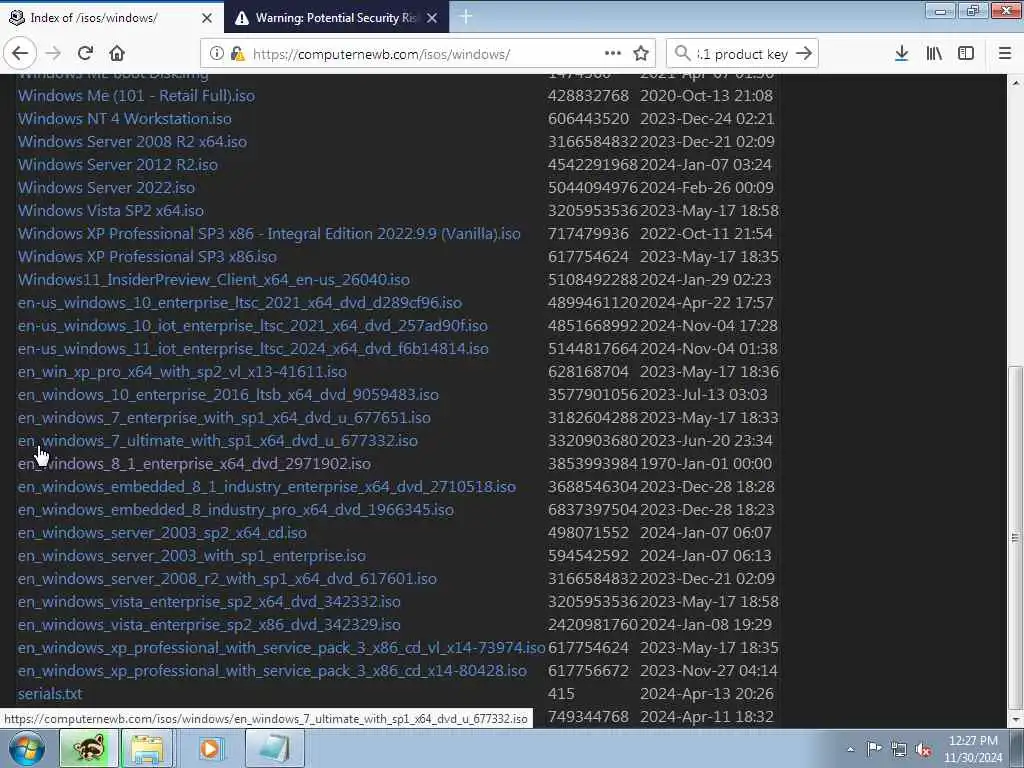Image resolution: width=1024 pixels, height=768 pixels.
Task: Open the file explorer taskbar icon
Action: (148, 748)
